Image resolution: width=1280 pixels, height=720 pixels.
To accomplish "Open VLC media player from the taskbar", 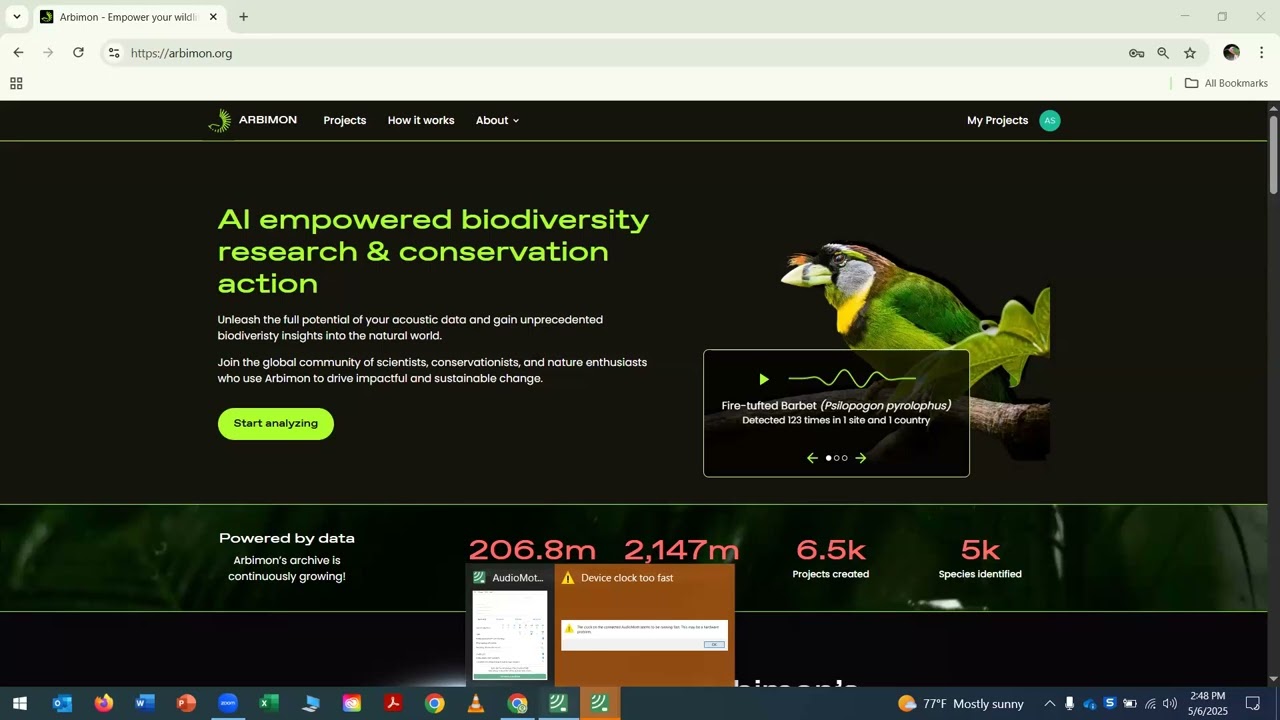I will pos(476,703).
